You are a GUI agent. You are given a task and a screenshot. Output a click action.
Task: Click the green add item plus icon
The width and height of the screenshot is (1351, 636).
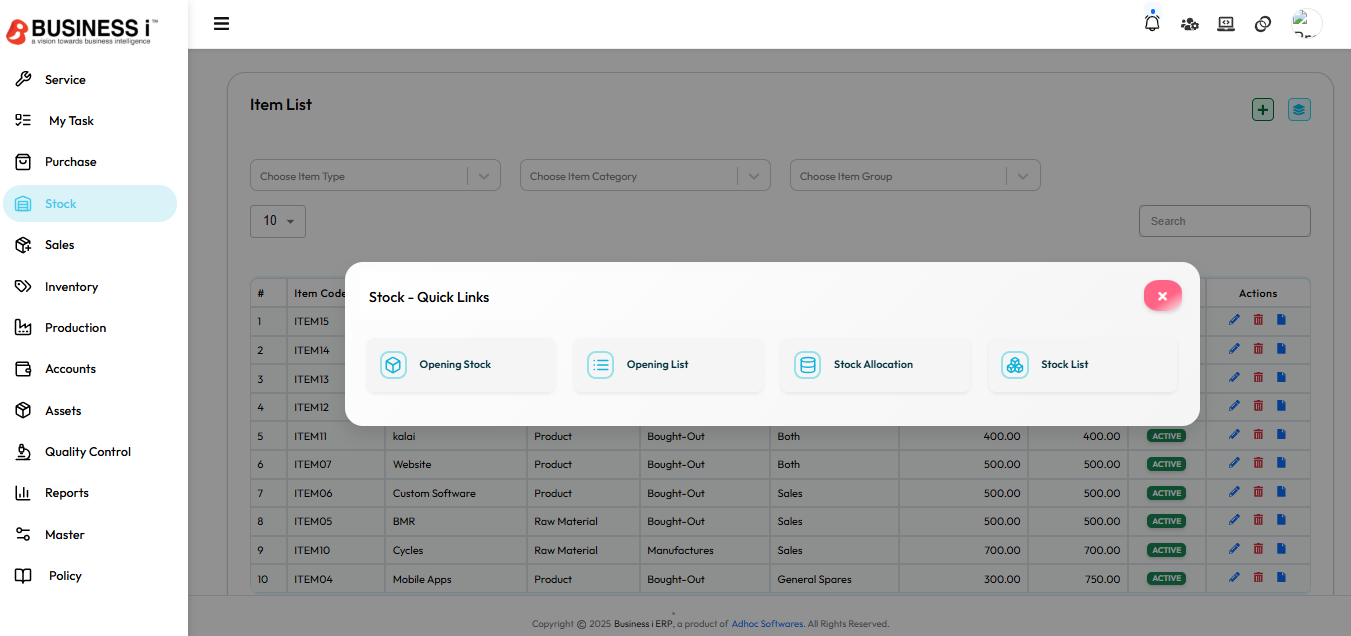tap(1263, 110)
